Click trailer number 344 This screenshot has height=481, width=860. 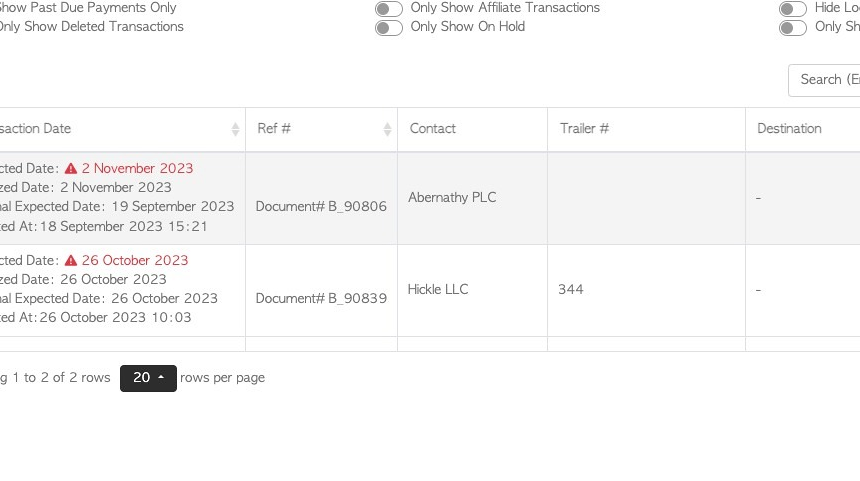[571, 290]
